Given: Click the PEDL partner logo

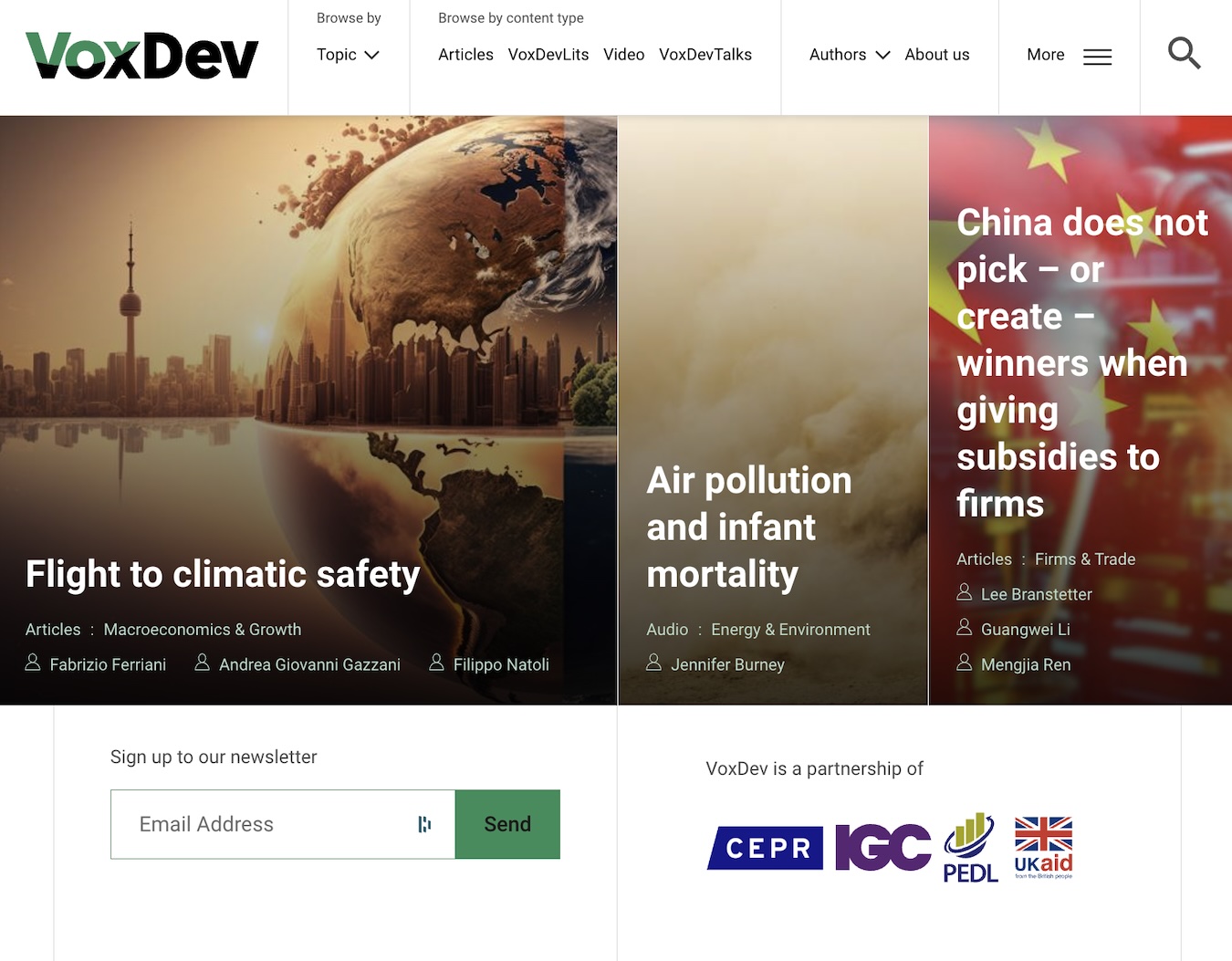Looking at the screenshot, I should pos(970,848).
